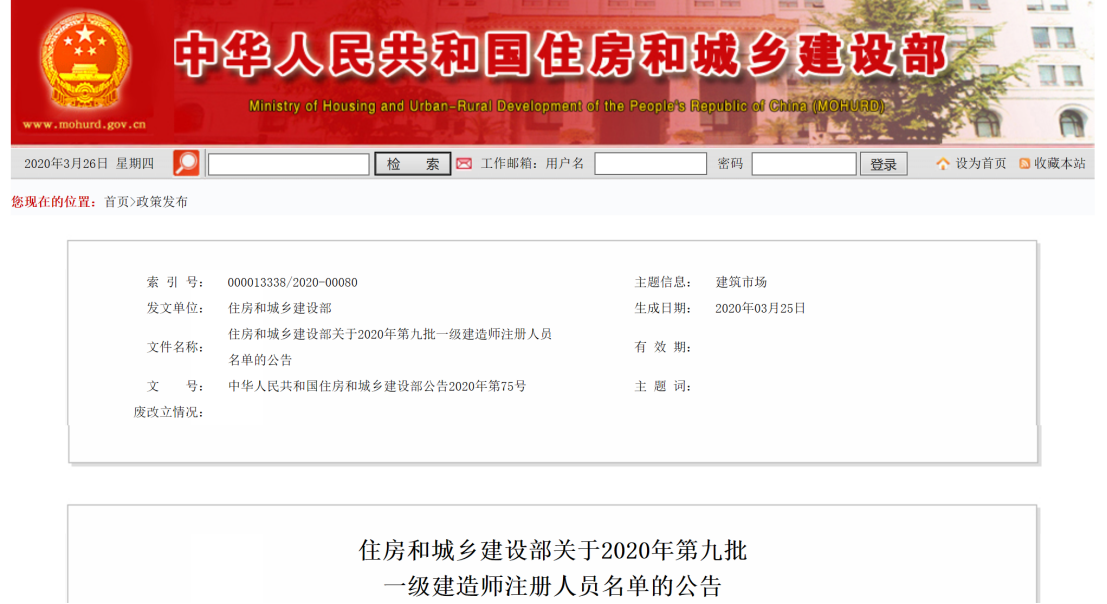
Task: Click the date 2020年3月26日 星期四
Action: pyautogui.click(x=89, y=164)
